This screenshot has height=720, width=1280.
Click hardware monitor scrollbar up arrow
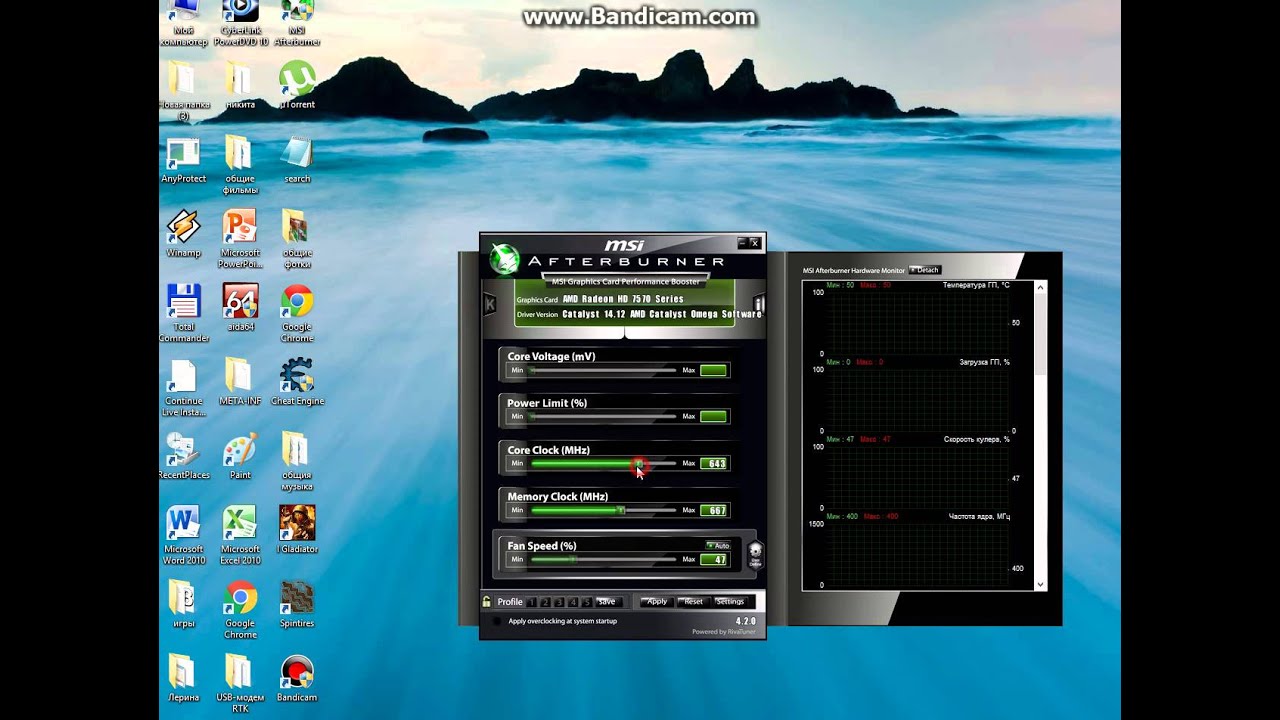point(1040,288)
